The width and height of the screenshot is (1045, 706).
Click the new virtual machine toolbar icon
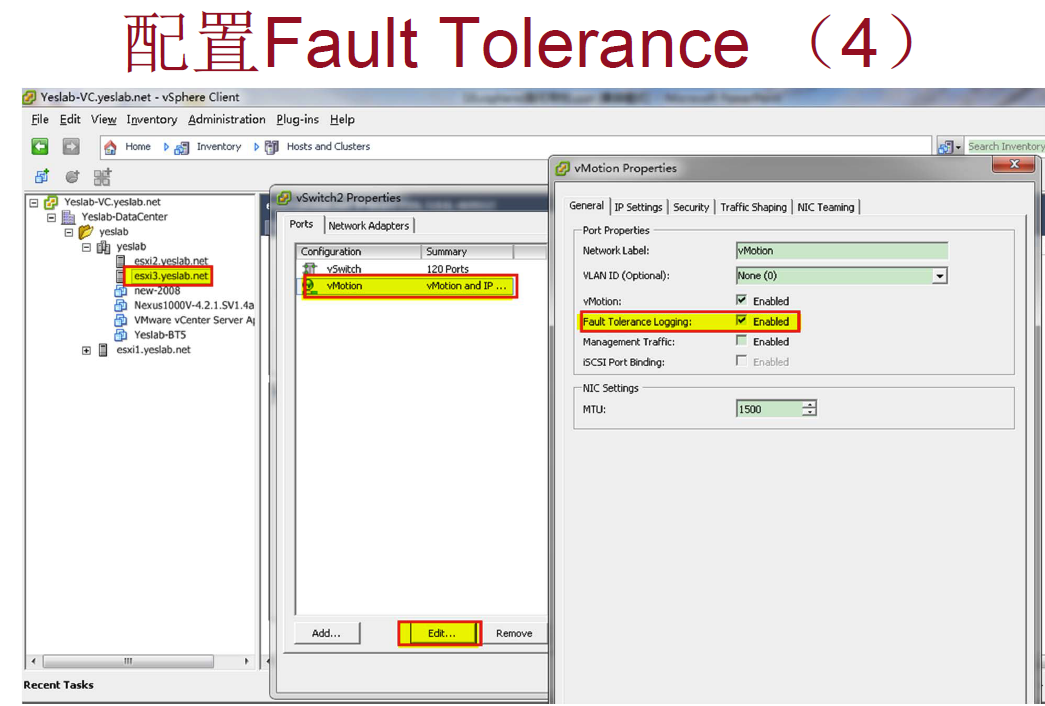42,177
